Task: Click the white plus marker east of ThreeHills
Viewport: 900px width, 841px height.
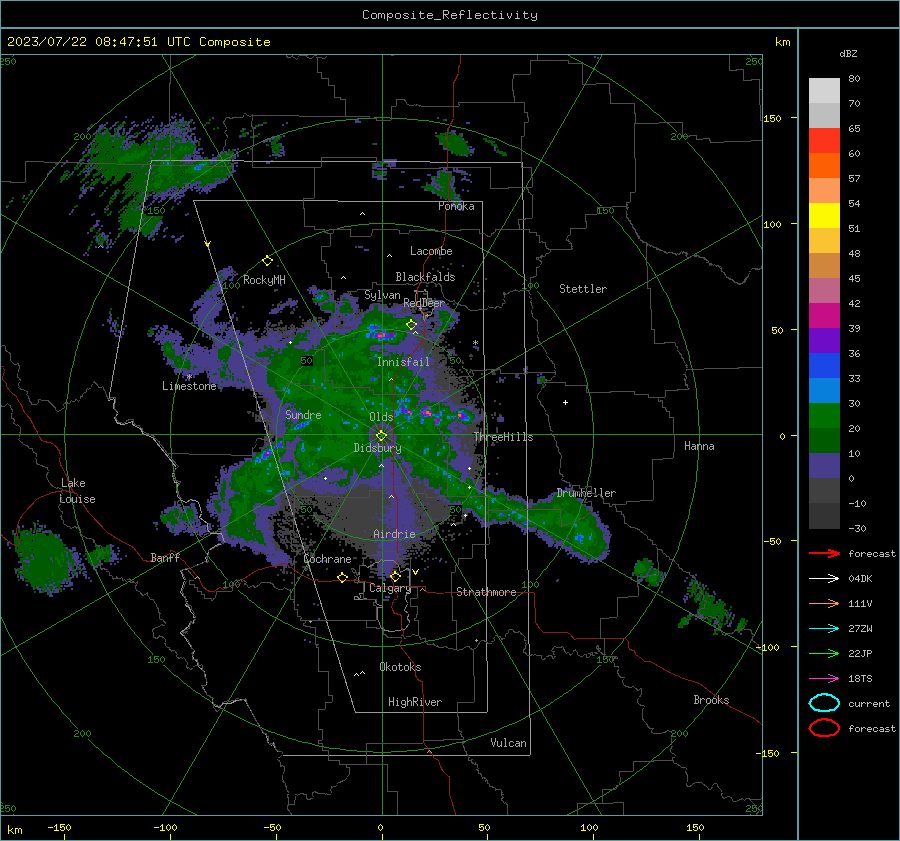Action: 565,402
